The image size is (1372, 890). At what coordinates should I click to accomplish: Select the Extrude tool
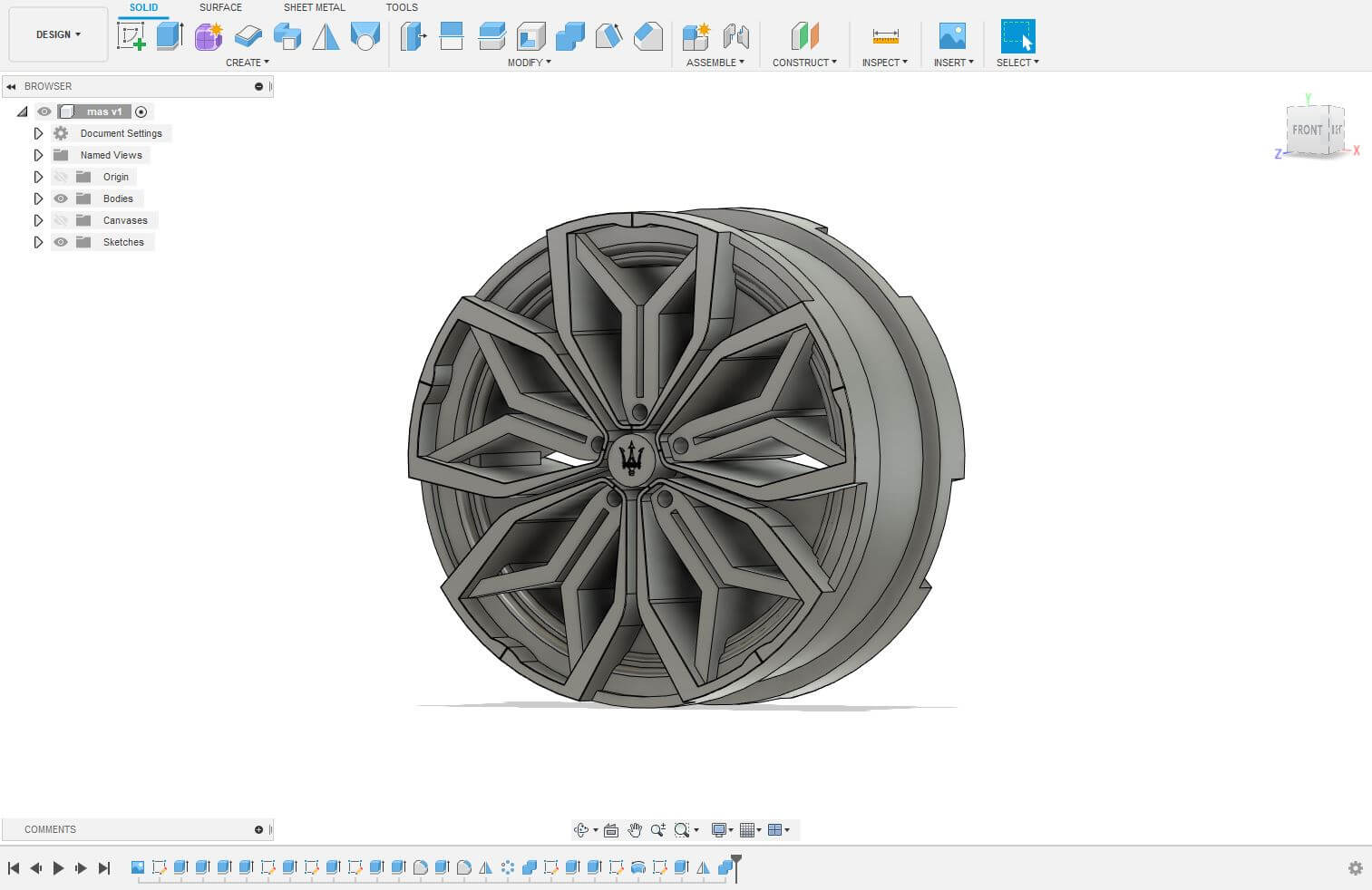pyautogui.click(x=170, y=36)
